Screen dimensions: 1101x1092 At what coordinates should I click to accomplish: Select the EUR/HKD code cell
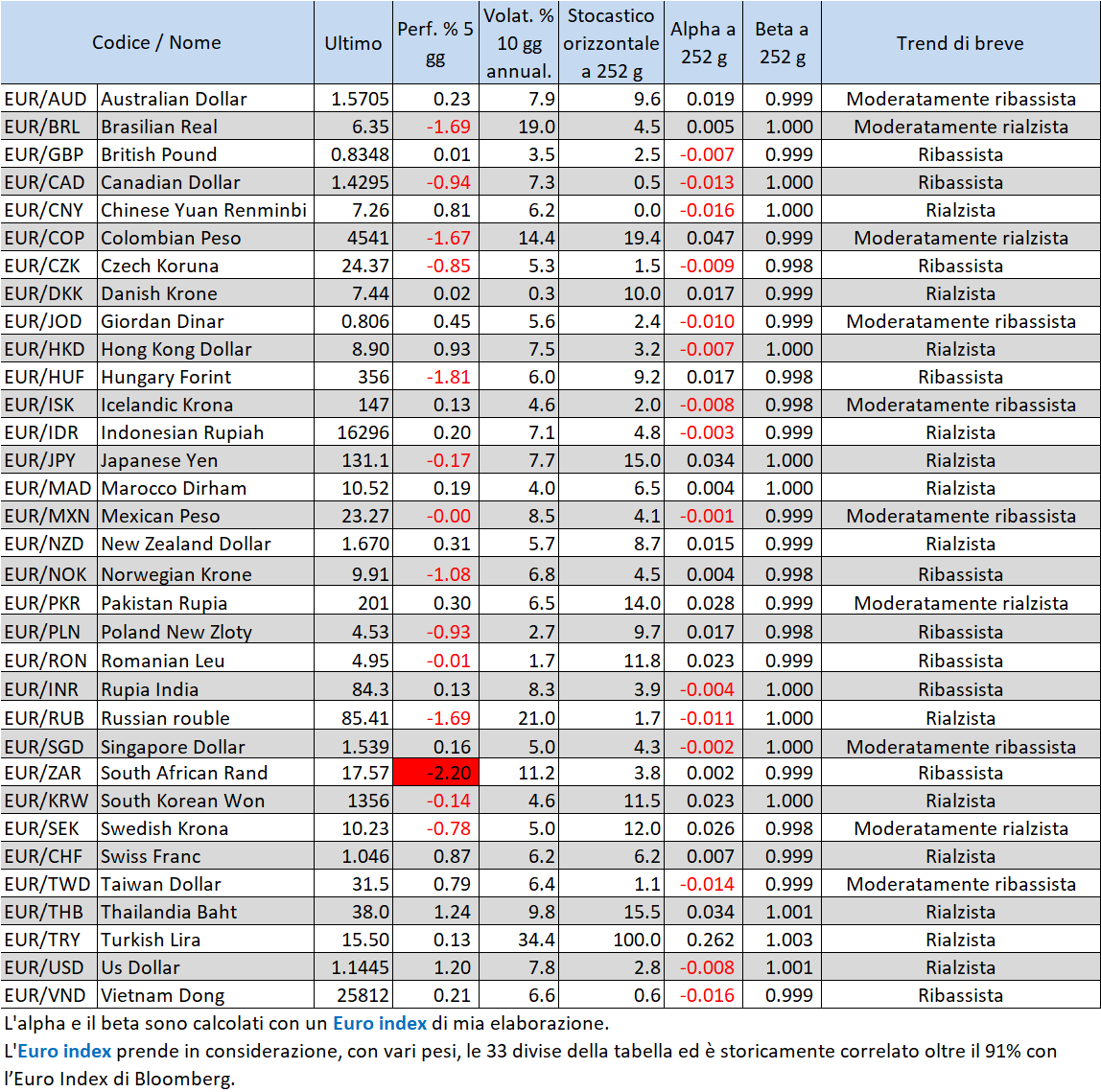tap(49, 349)
